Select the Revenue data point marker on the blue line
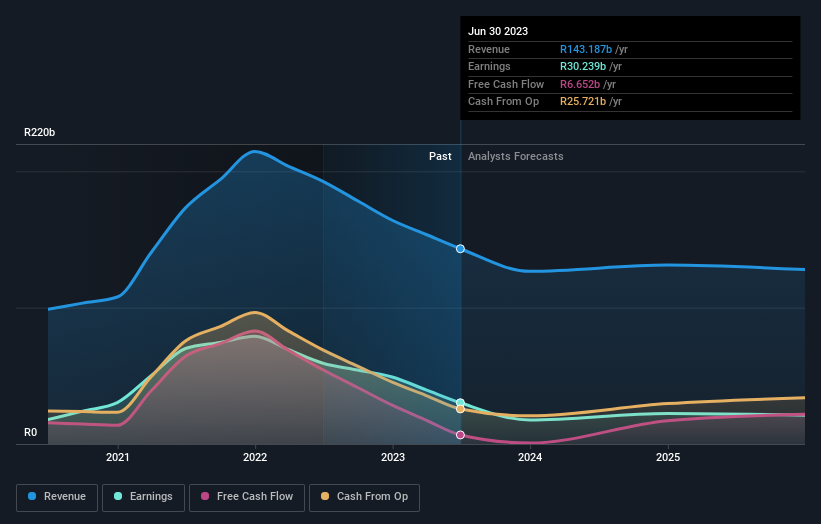821x524 pixels. (x=460, y=249)
